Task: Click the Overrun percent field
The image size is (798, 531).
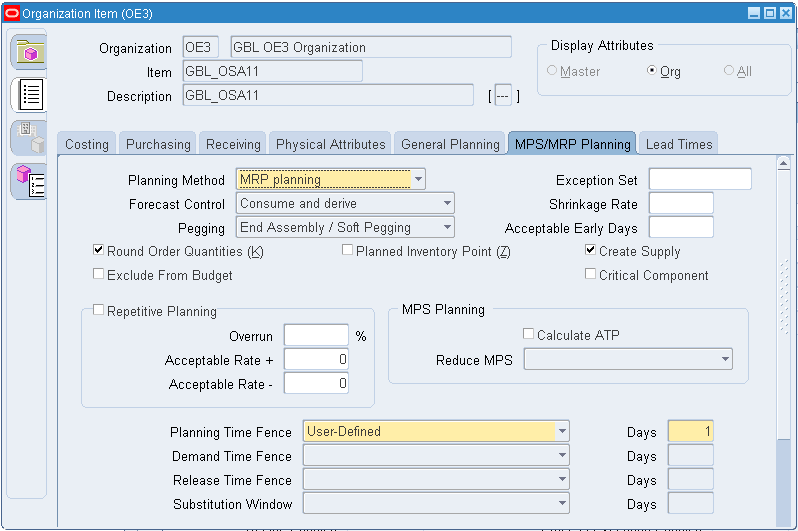Action: (x=317, y=335)
